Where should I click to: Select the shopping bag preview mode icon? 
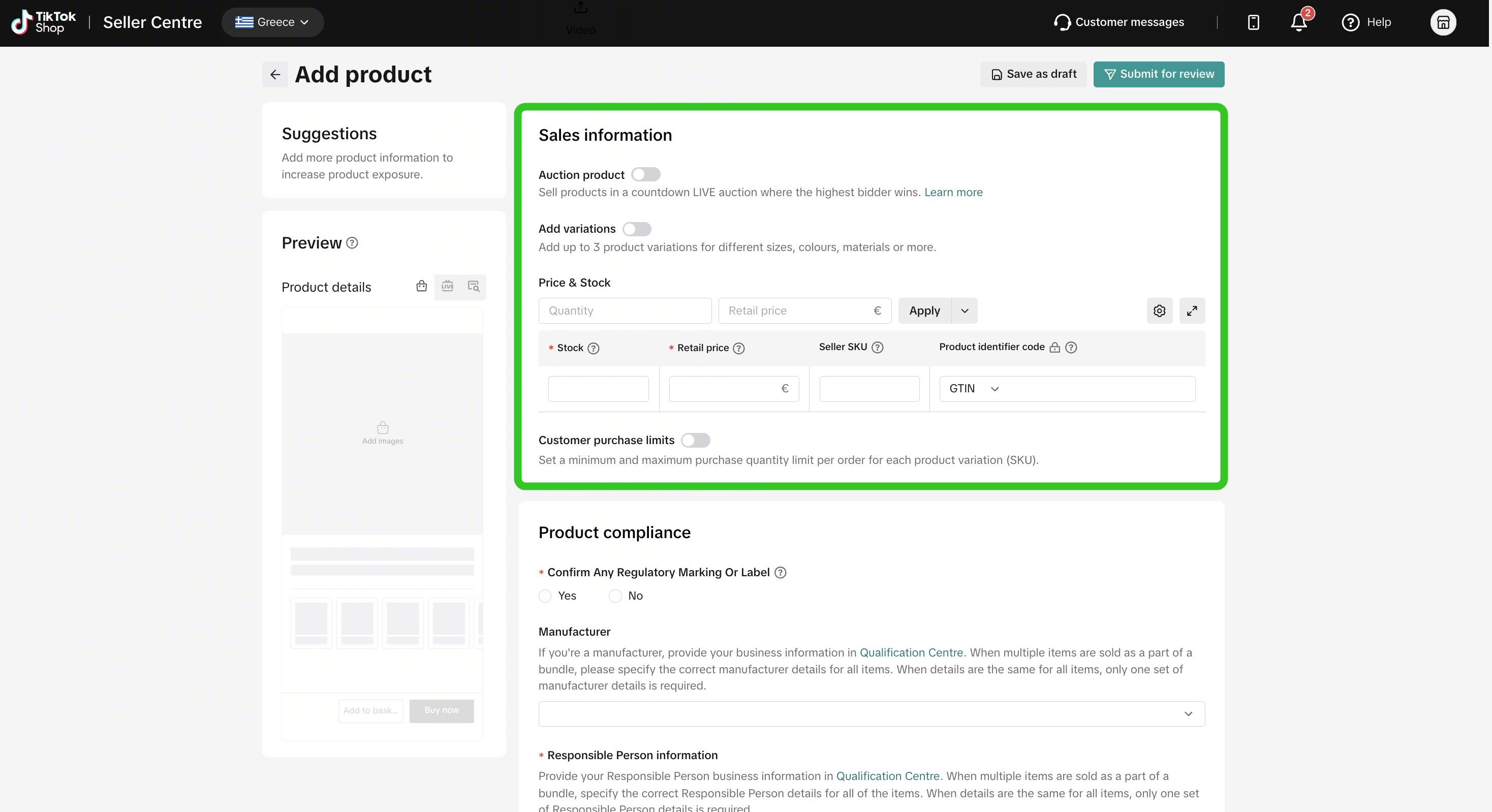tap(422, 286)
